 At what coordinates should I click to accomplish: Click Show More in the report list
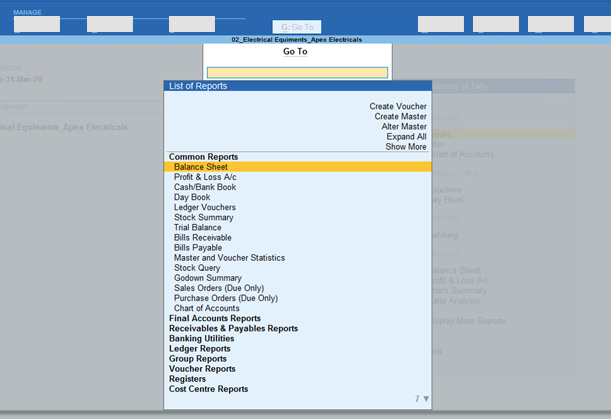pyautogui.click(x=405, y=147)
